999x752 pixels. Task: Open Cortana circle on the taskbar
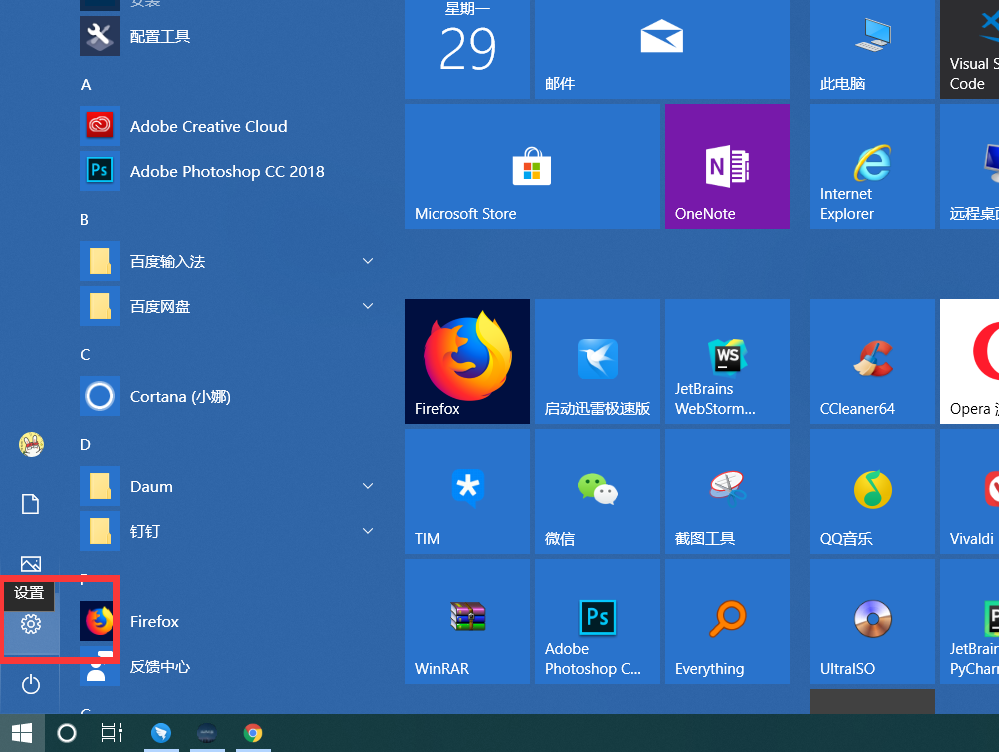coord(67,733)
